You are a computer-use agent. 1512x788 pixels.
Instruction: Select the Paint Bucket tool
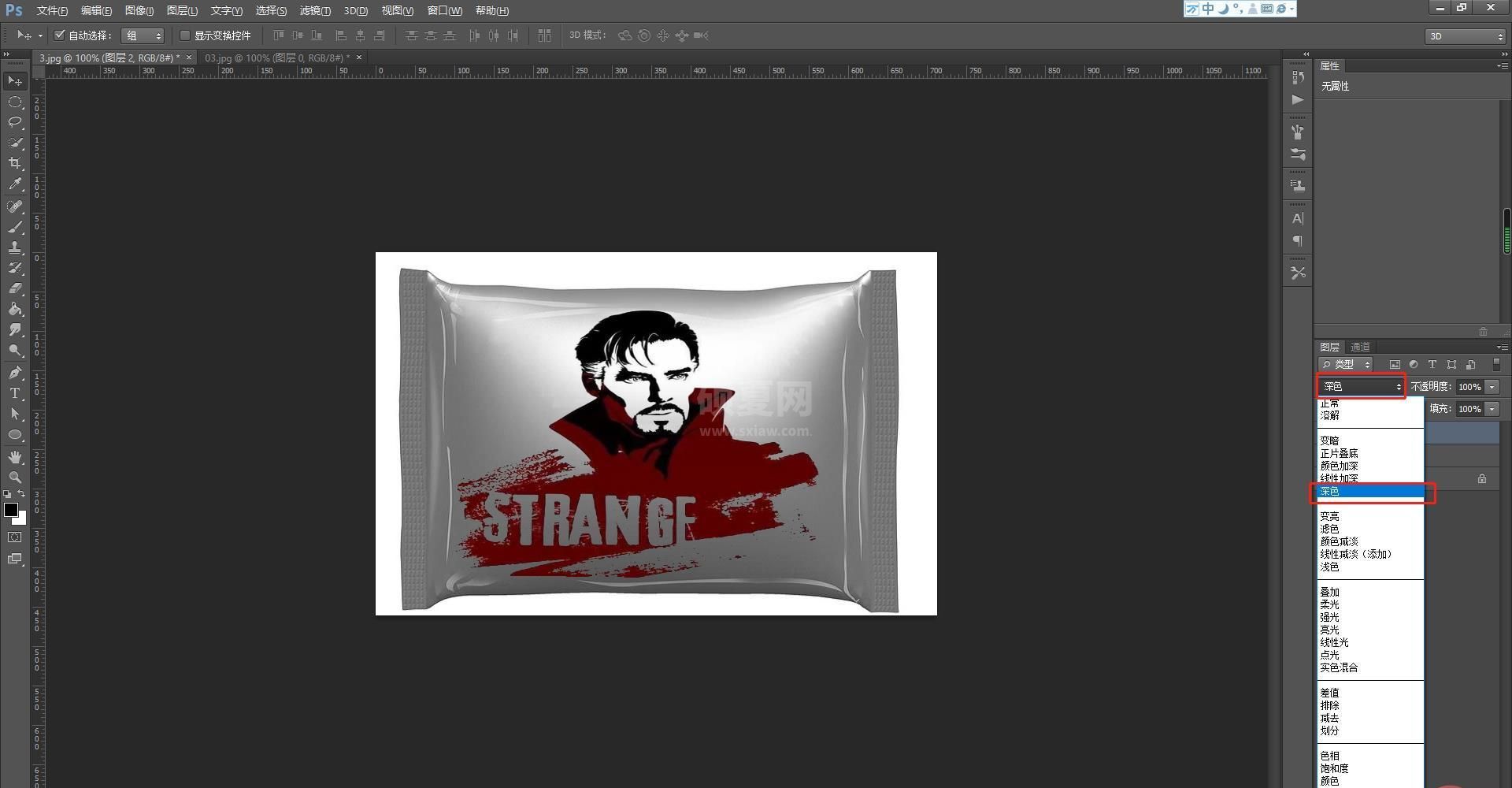pos(15,309)
